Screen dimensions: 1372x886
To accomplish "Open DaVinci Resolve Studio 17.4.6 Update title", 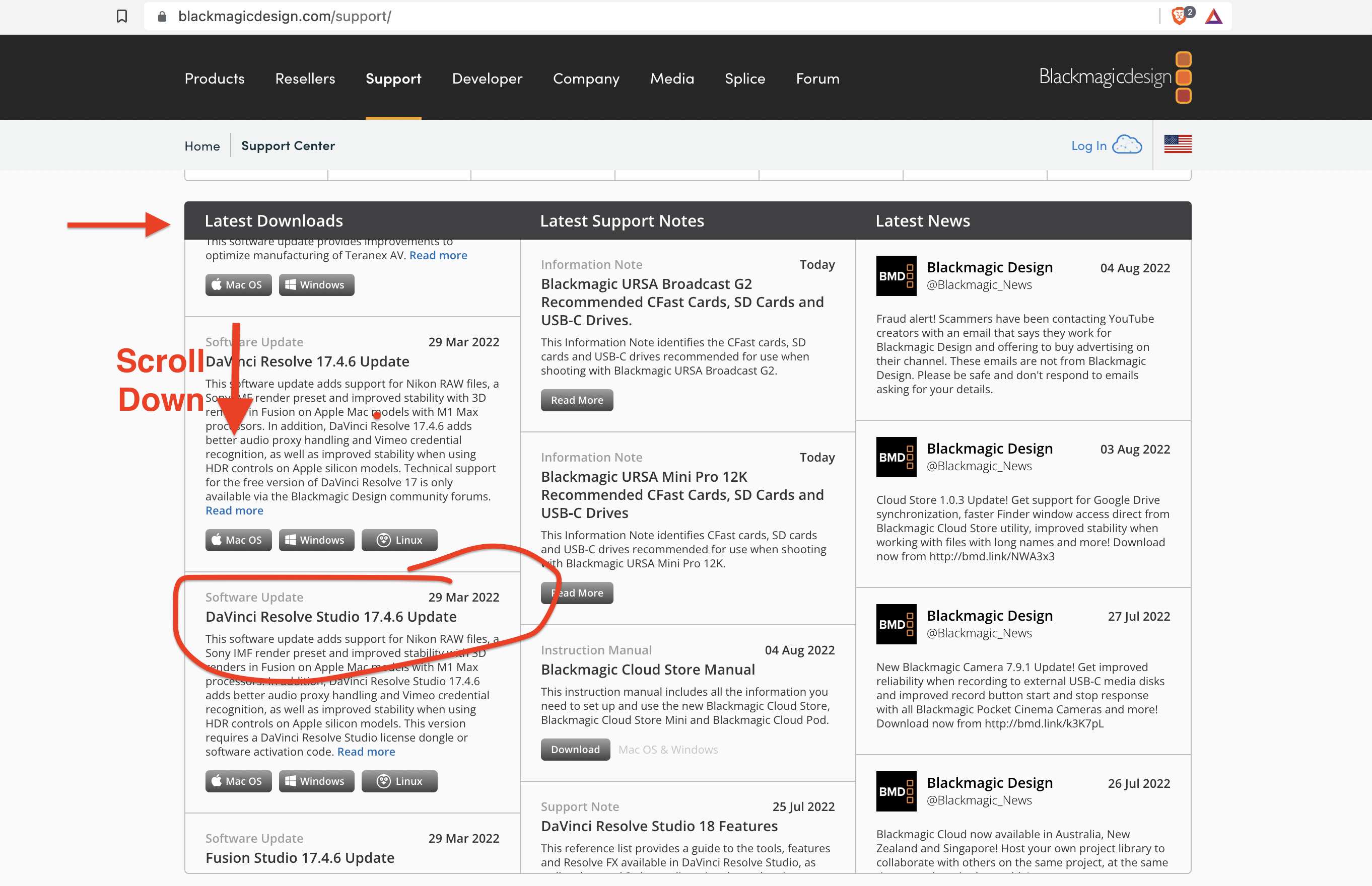I will (331, 617).
